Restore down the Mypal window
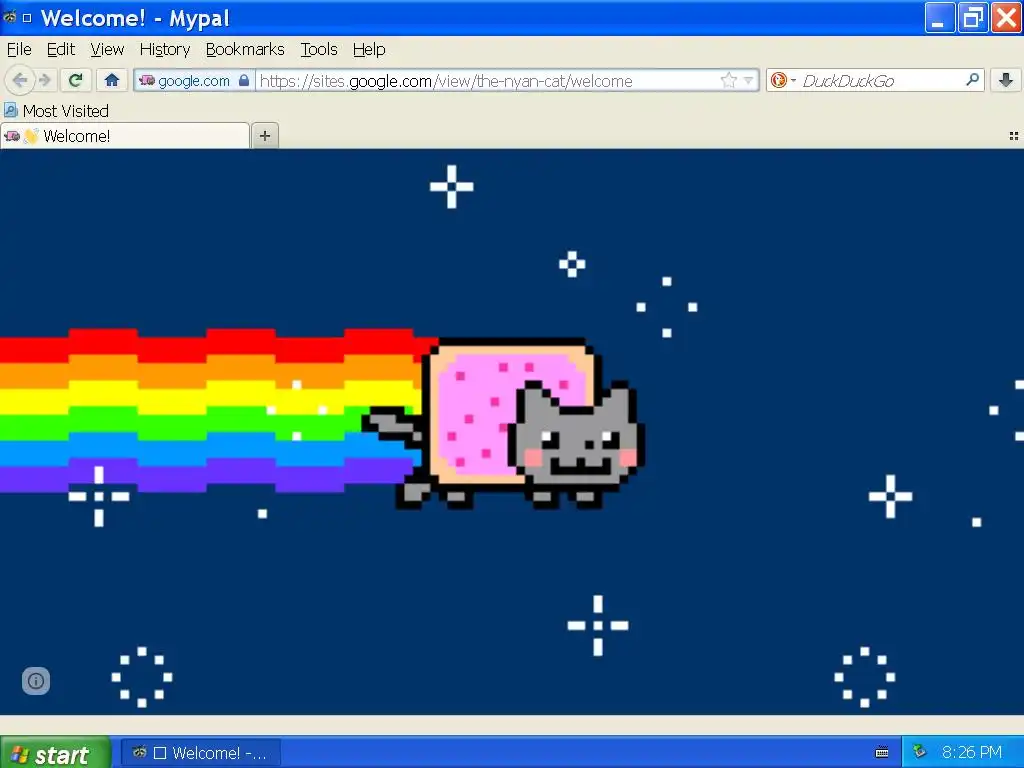1024x768 pixels. (x=973, y=18)
